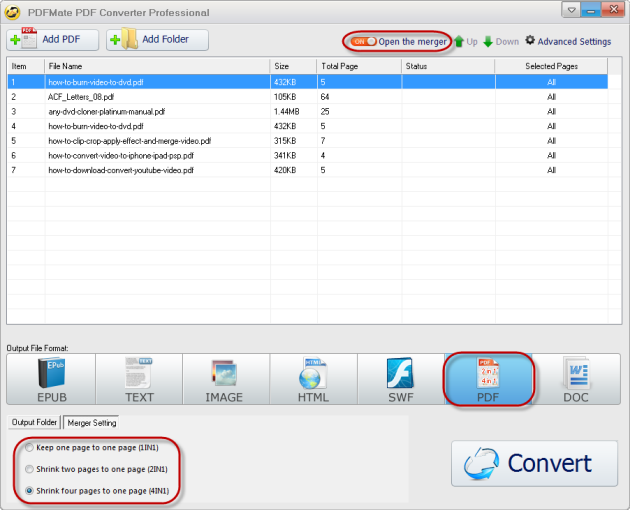Click the Total Page column header
This screenshot has height=510, width=630.
359,66
